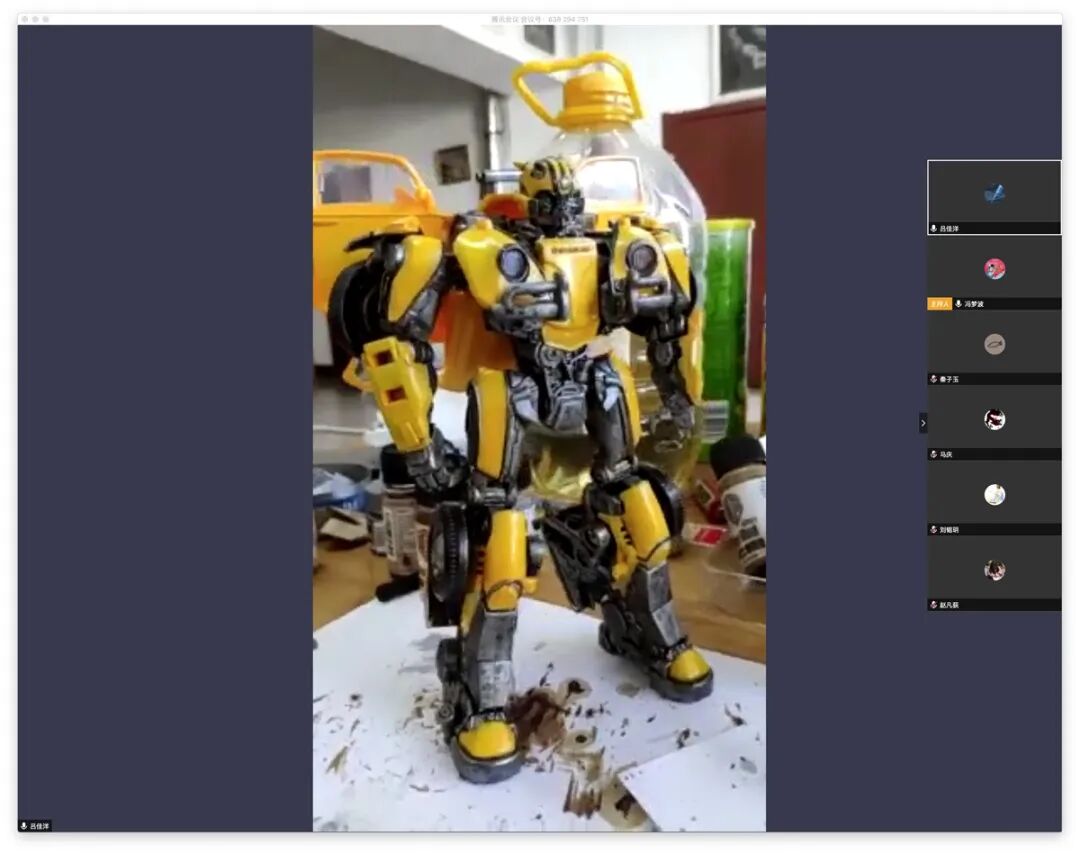
Task: Click the microphone icon in the bottom-left speaker label
Action: pos(24,826)
